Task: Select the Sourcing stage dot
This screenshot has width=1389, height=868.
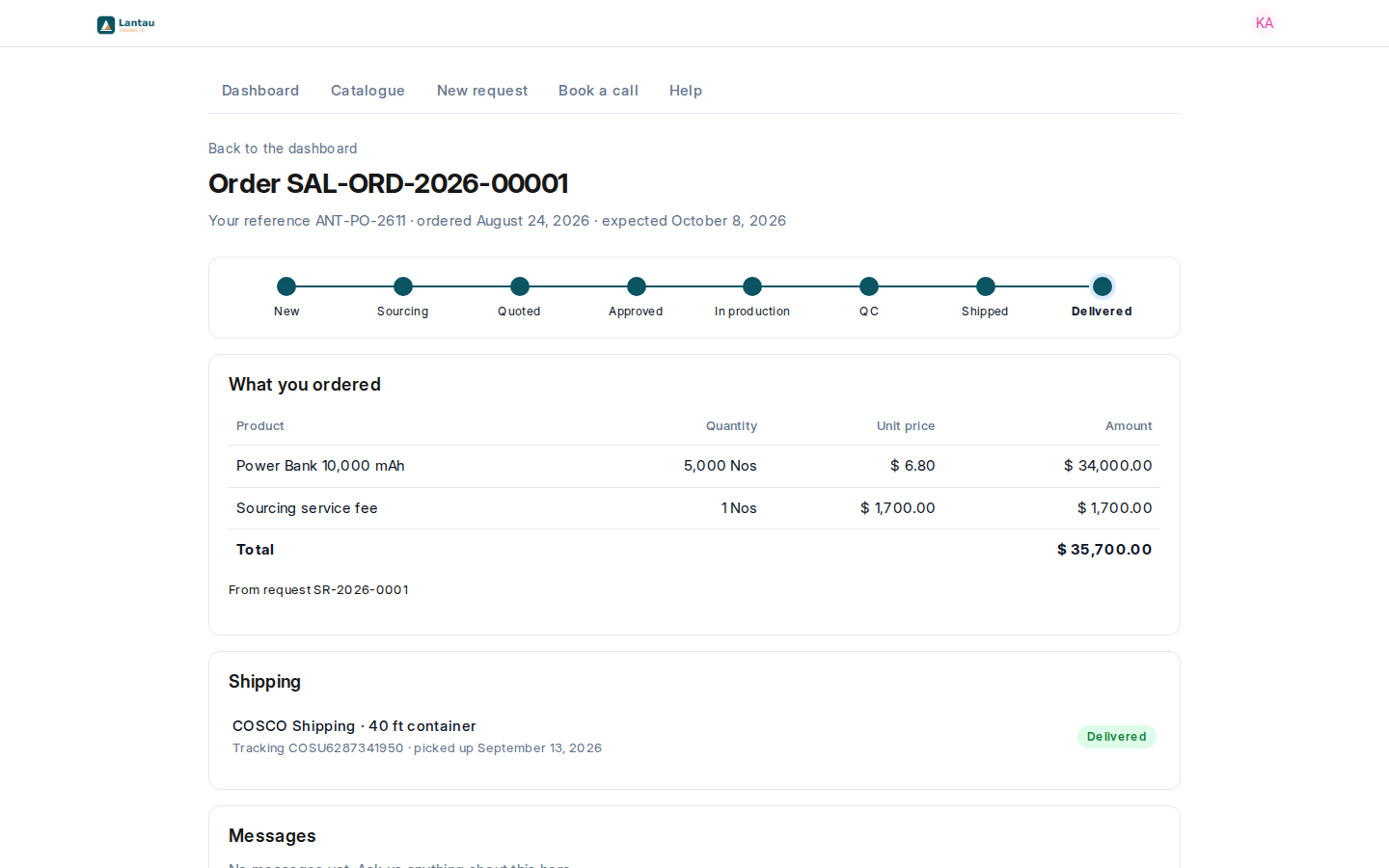Action: click(403, 286)
